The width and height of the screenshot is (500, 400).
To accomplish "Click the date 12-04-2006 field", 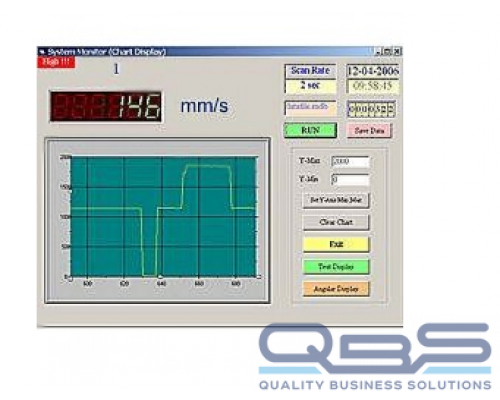I will coord(373,71).
